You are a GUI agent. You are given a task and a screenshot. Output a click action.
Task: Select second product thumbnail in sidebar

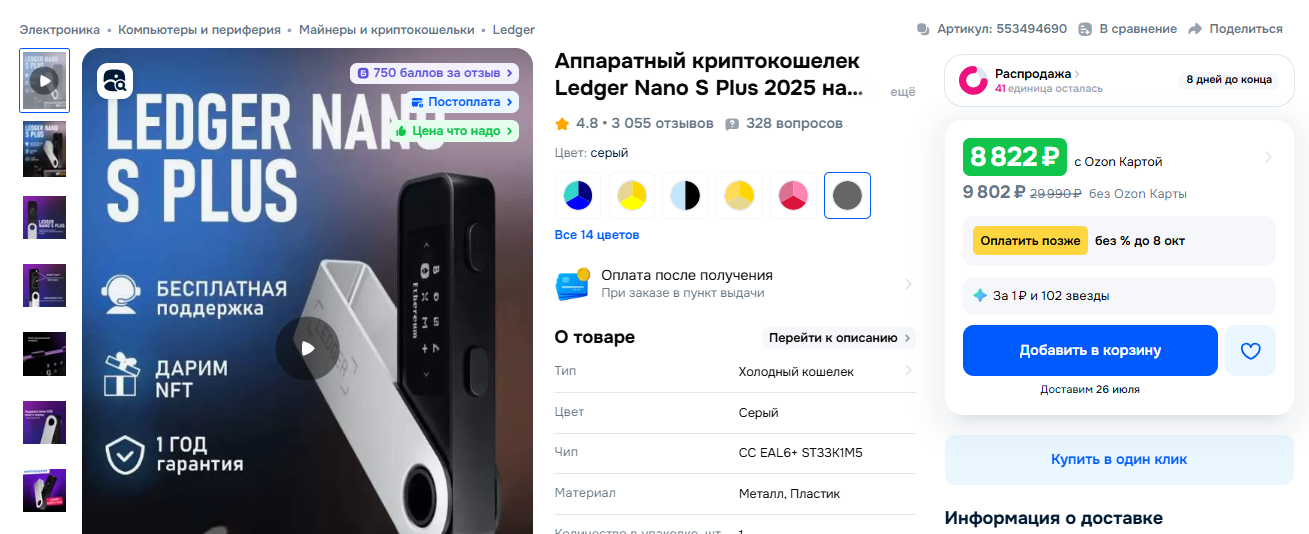pos(45,149)
